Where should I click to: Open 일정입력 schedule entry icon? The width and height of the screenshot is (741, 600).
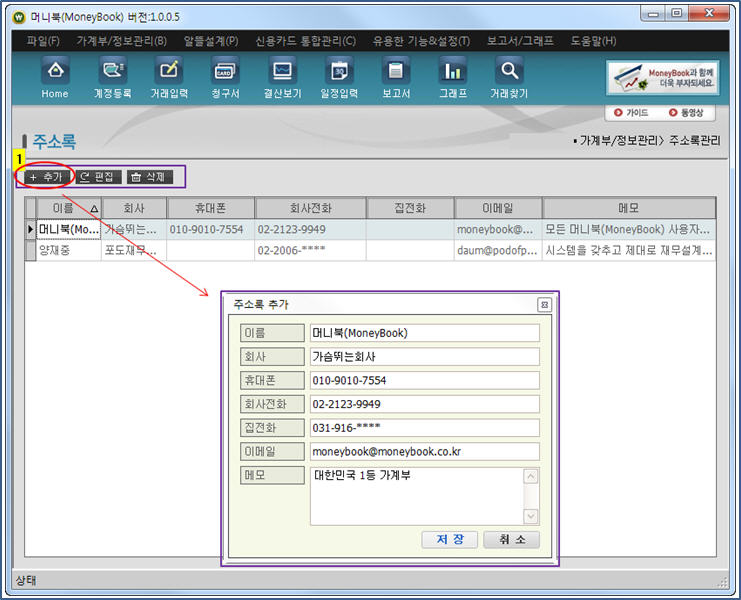coord(339,77)
